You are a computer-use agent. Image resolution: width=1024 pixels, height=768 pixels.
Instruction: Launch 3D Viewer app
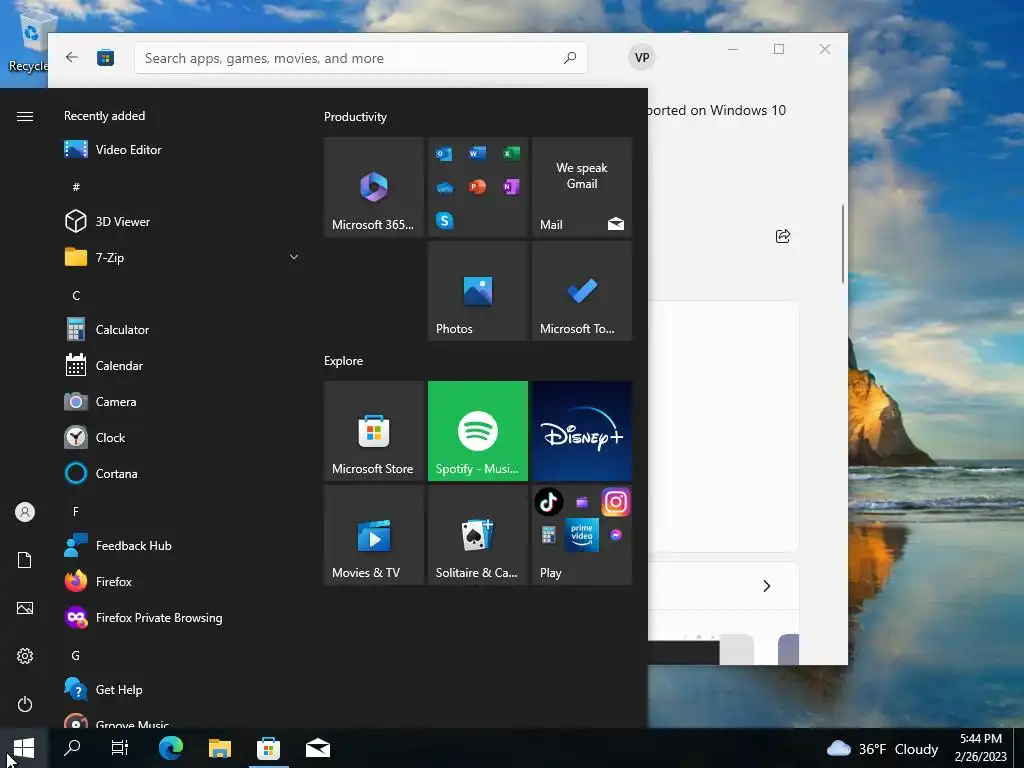click(x=182, y=221)
